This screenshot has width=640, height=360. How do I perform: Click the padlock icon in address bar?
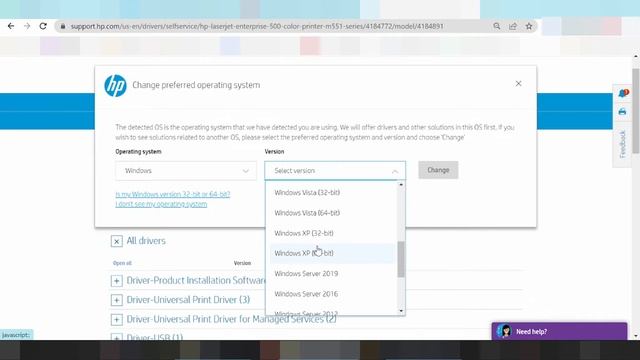pos(62,26)
